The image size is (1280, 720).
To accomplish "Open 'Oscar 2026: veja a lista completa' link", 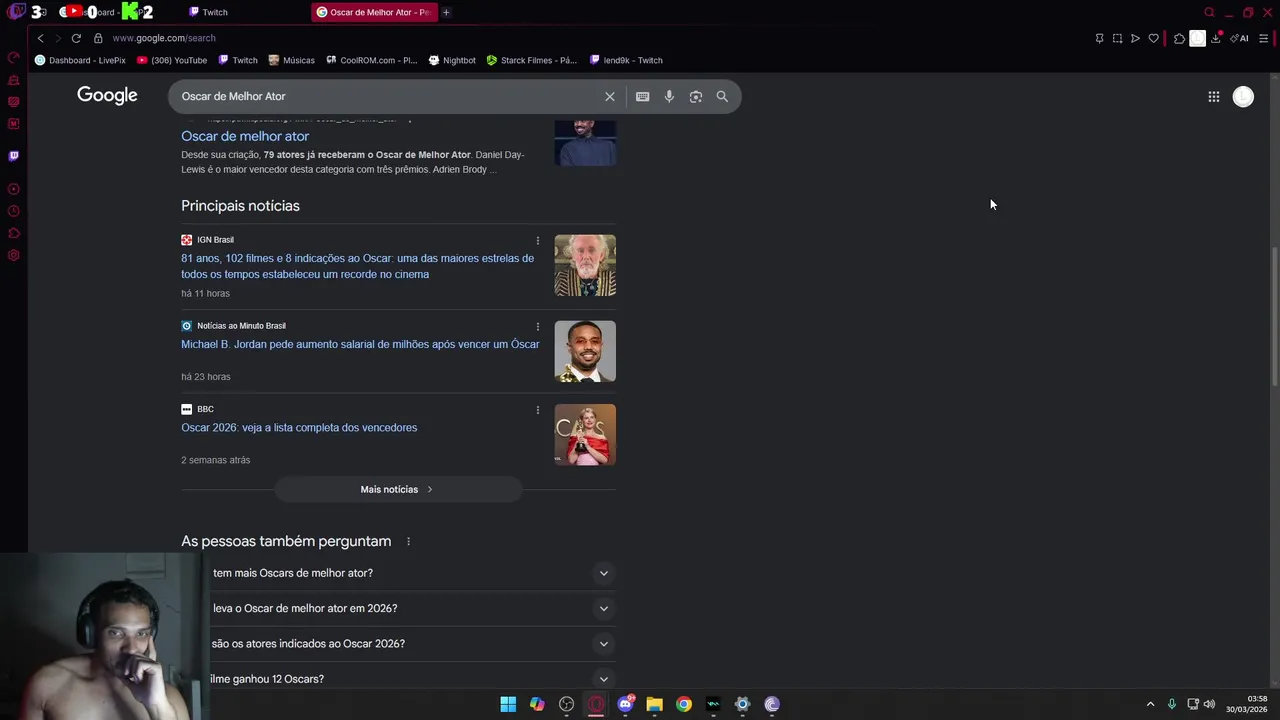I will (x=299, y=428).
